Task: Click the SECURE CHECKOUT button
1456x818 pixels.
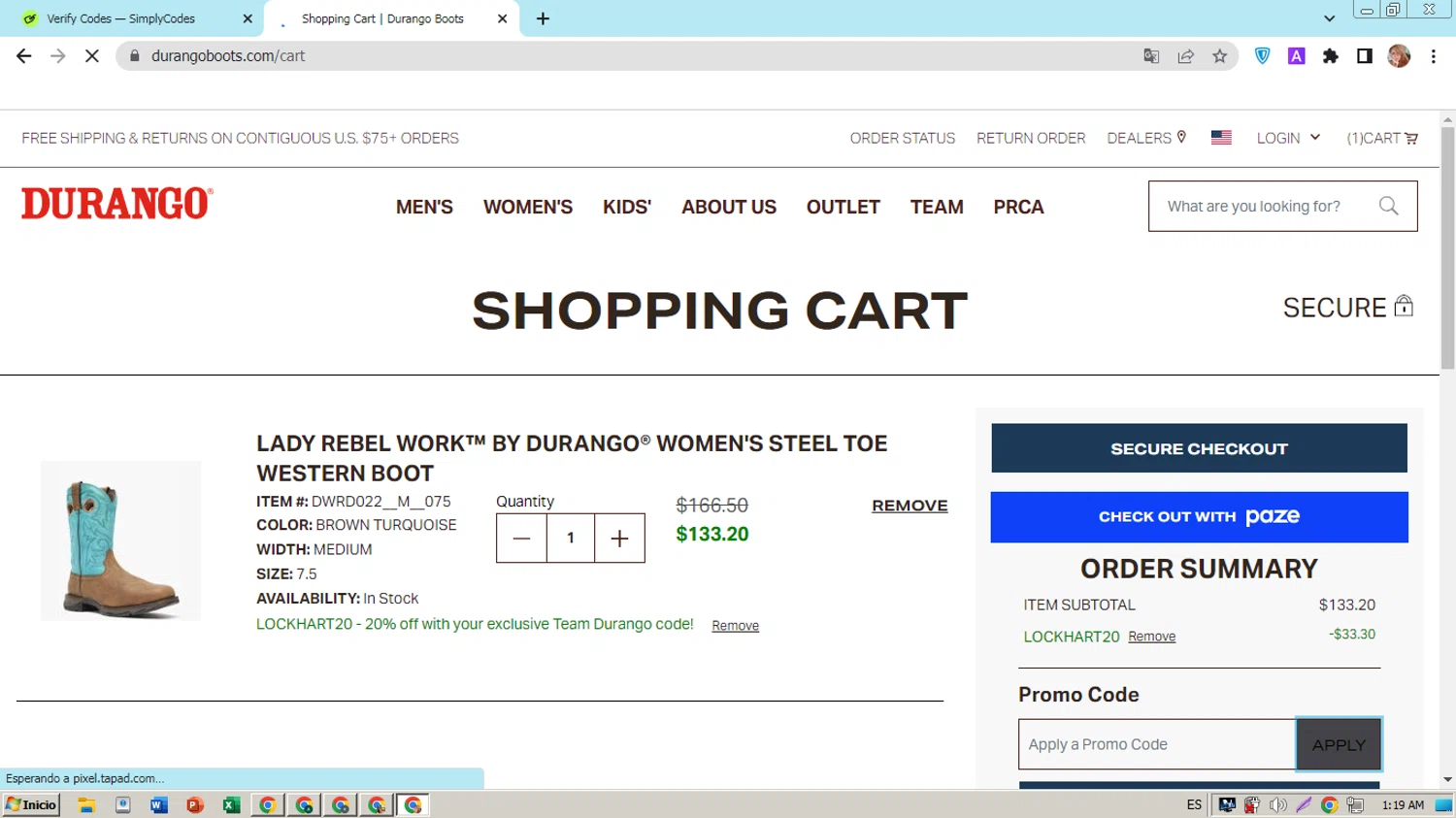Action: pos(1199,448)
